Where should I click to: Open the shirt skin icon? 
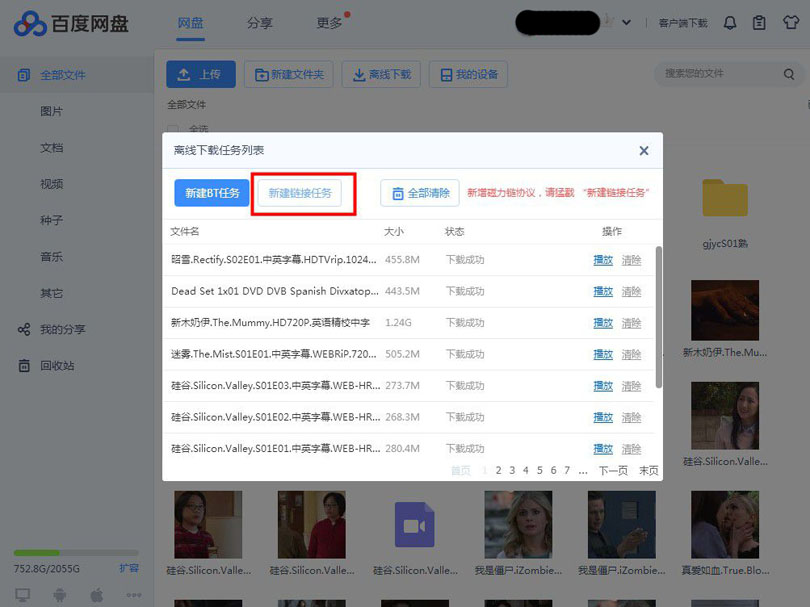[791, 22]
